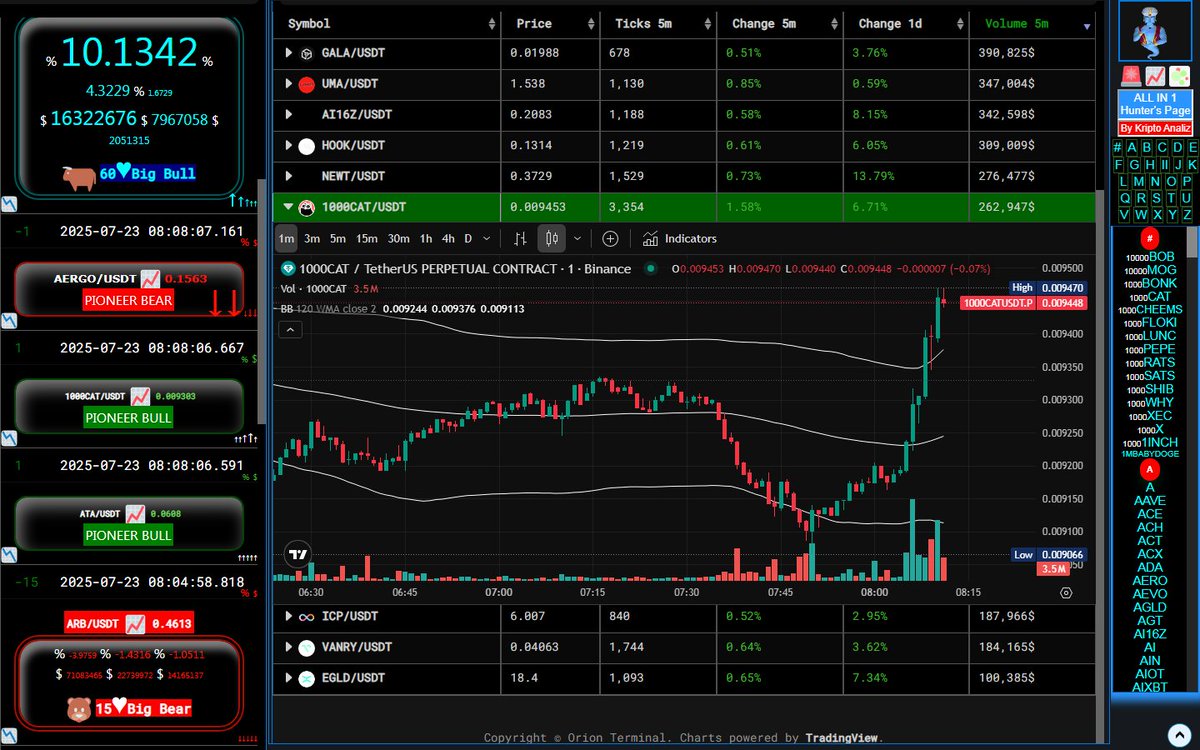Screen dimensions: 1200x750
Task: Open the timeframe dropdown arrow after D
Action: point(487,239)
